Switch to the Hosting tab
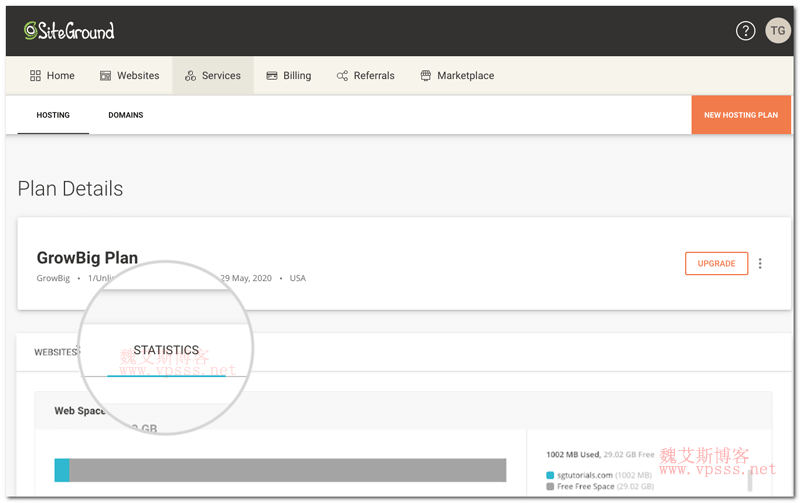This screenshot has width=800, height=503. (x=53, y=115)
